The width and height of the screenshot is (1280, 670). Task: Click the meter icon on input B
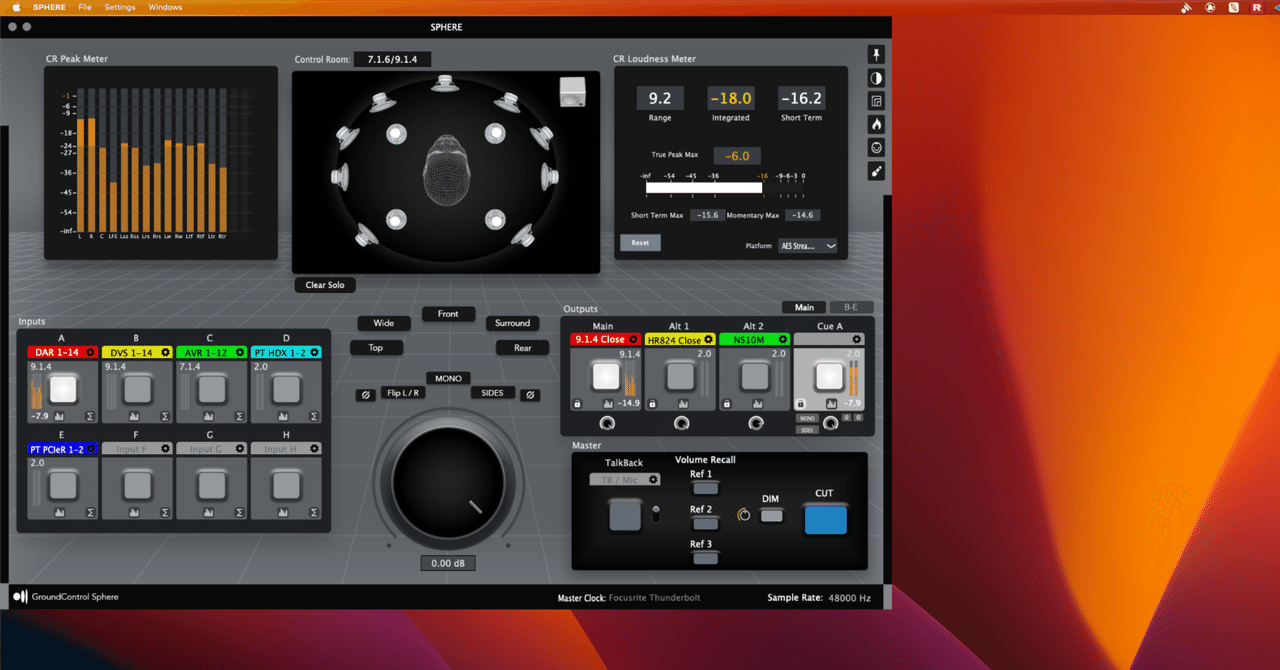(134, 416)
